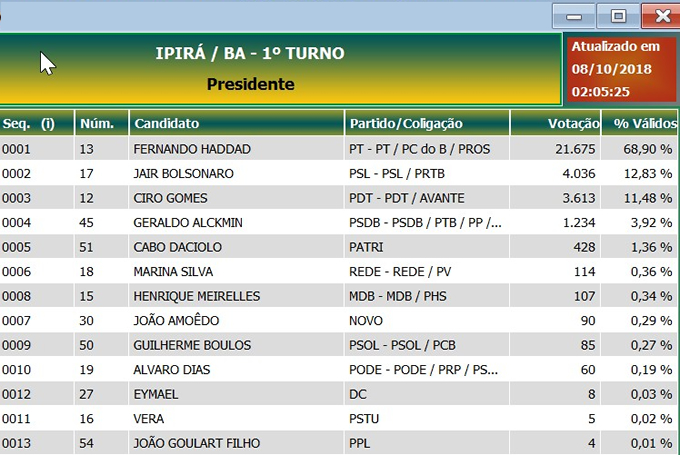
Task: Click the Atualizado em timestamp panel
Action: click(621, 69)
